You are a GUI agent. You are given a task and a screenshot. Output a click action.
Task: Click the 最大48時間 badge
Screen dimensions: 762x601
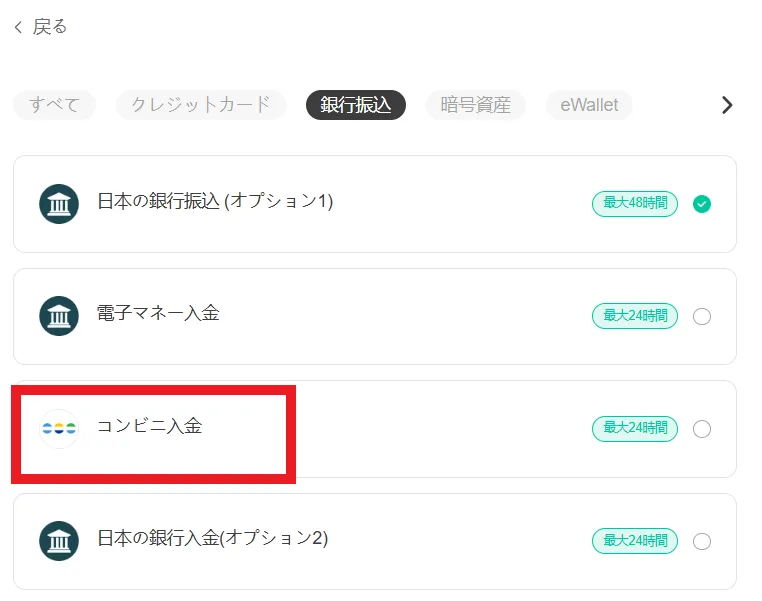(634, 204)
